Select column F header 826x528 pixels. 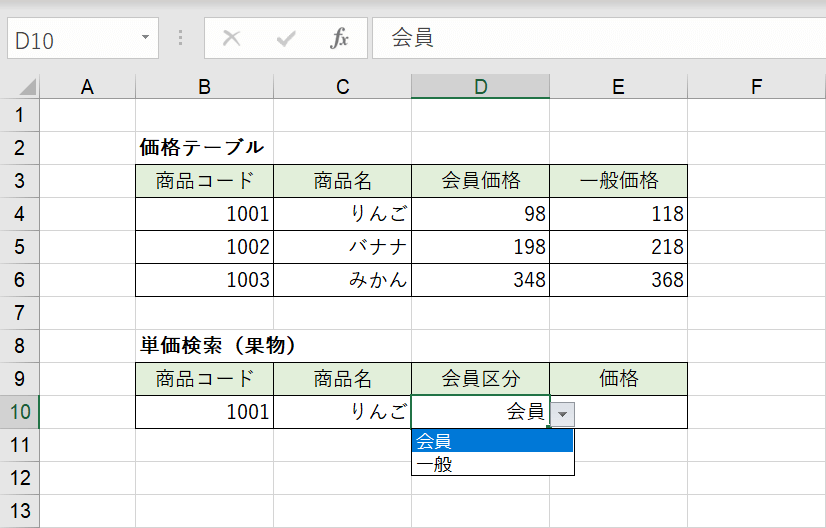[756, 86]
